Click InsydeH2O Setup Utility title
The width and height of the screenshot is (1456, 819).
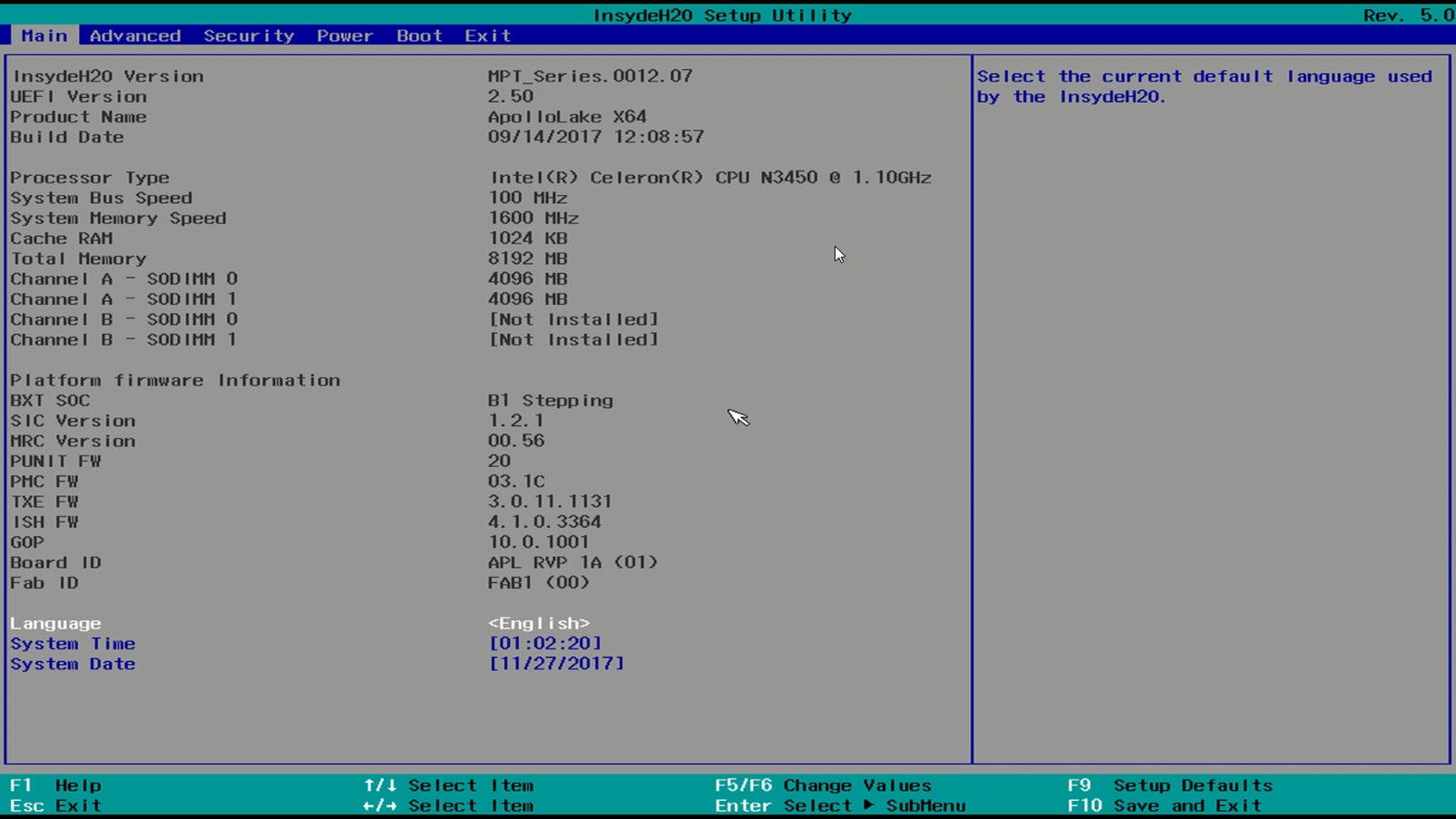(x=722, y=15)
